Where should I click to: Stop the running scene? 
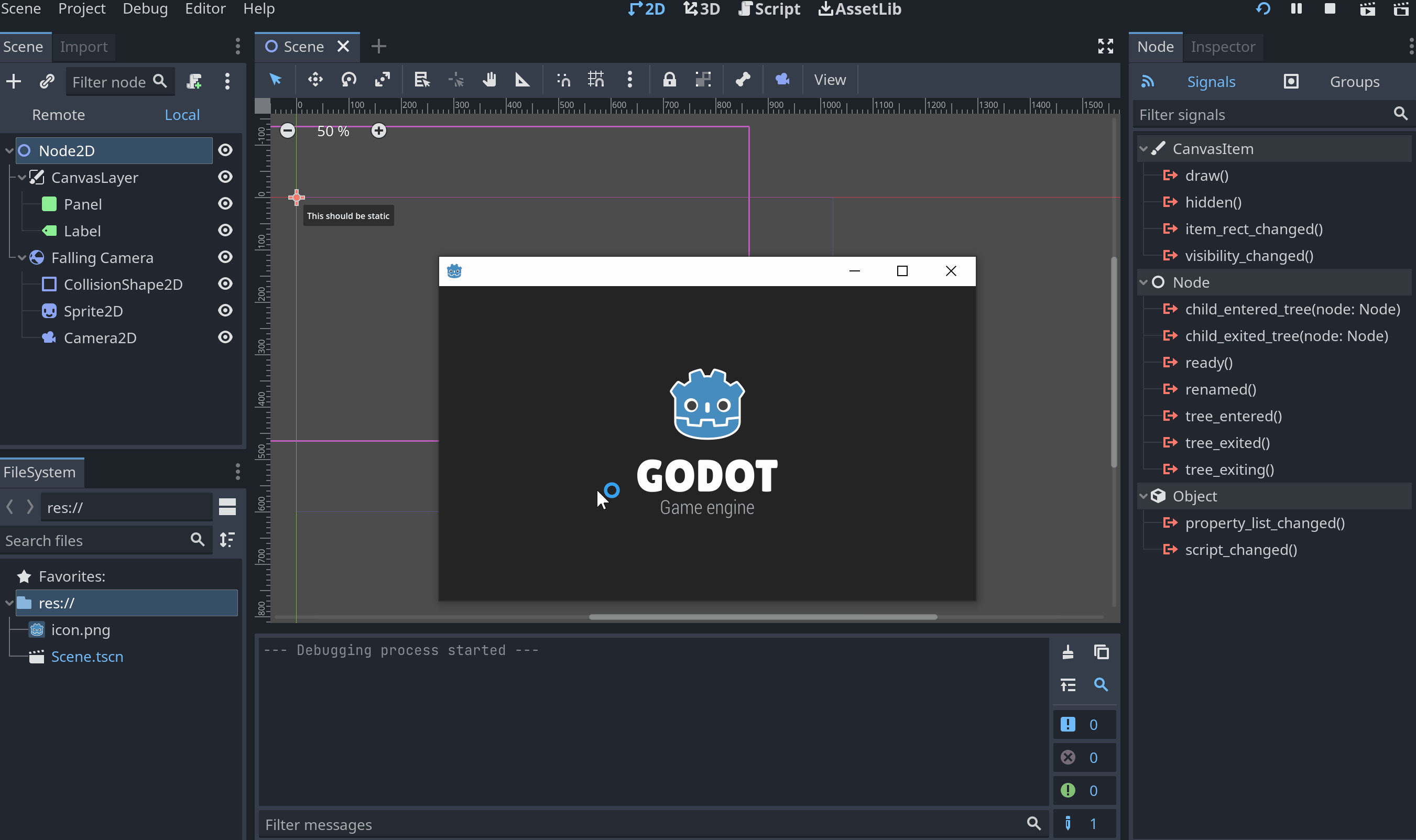[x=1329, y=8]
